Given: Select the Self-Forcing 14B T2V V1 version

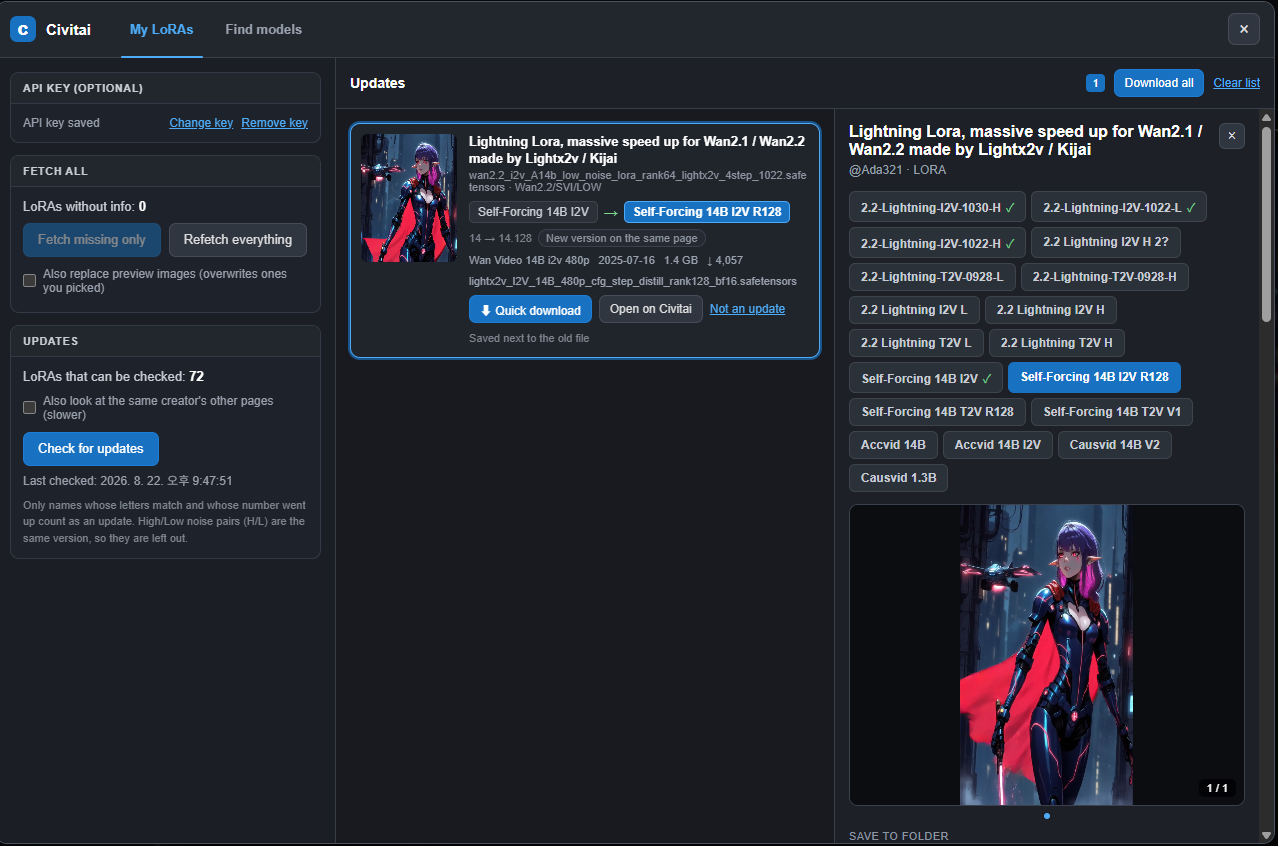Looking at the screenshot, I should (1112, 411).
